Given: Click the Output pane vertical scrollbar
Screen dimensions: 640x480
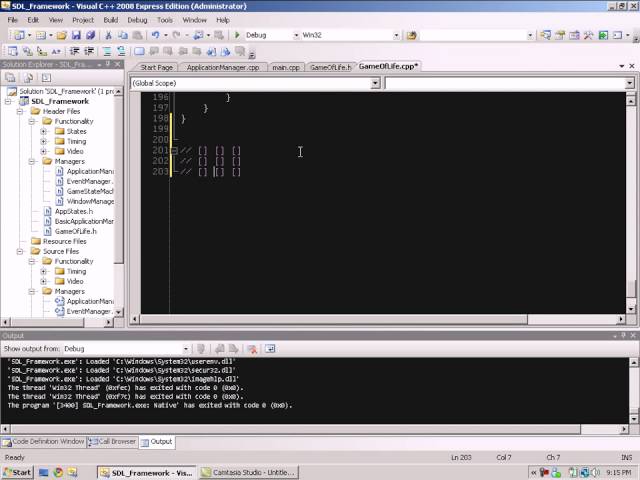Looking at the screenshot, I should click(634, 390).
